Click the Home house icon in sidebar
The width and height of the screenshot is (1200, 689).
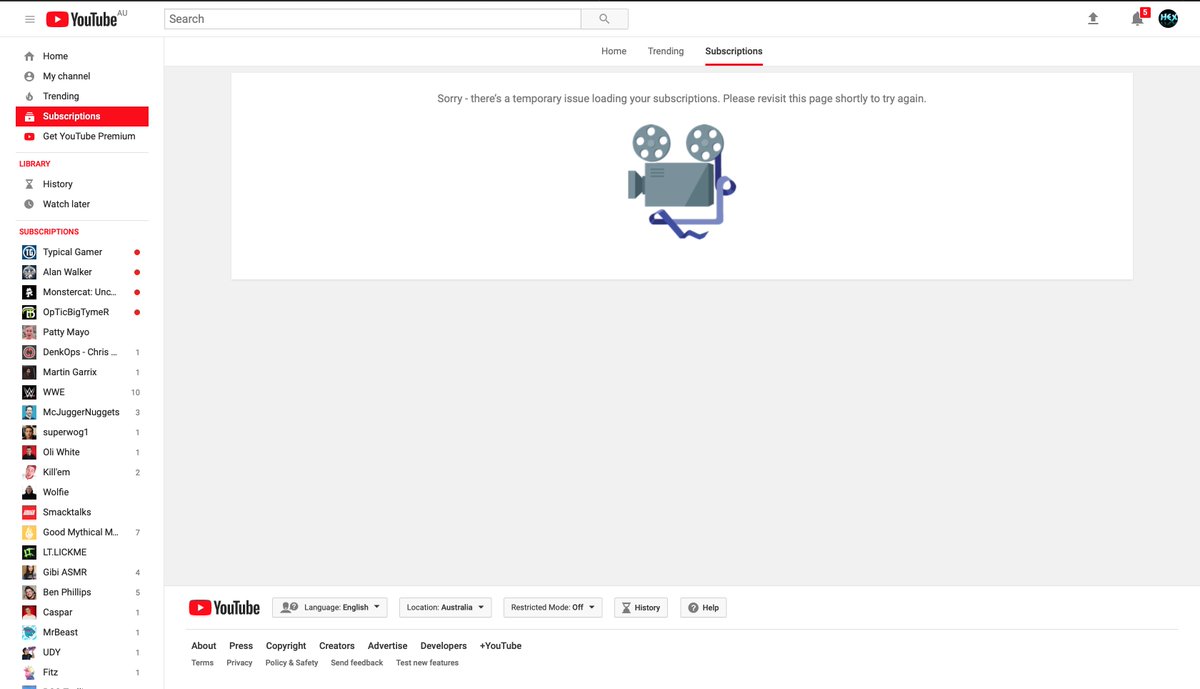(x=29, y=56)
